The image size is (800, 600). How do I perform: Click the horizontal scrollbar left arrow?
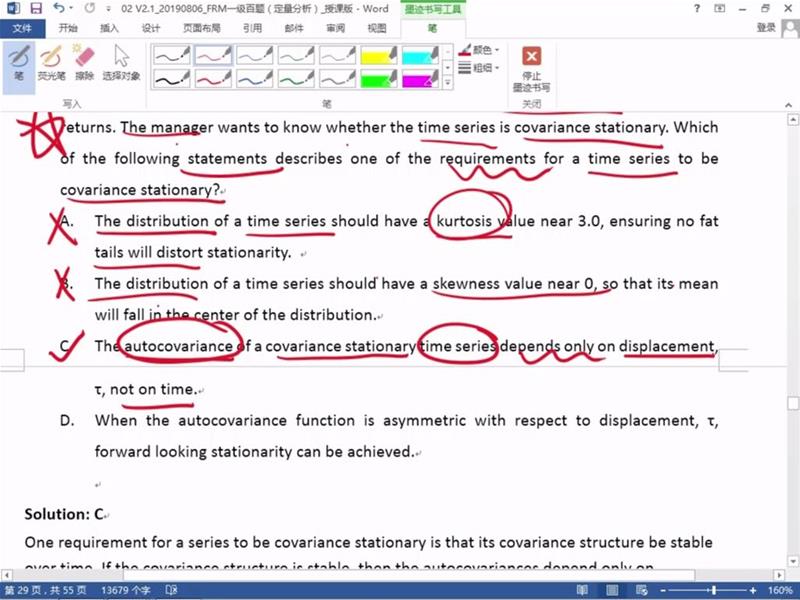point(7,575)
